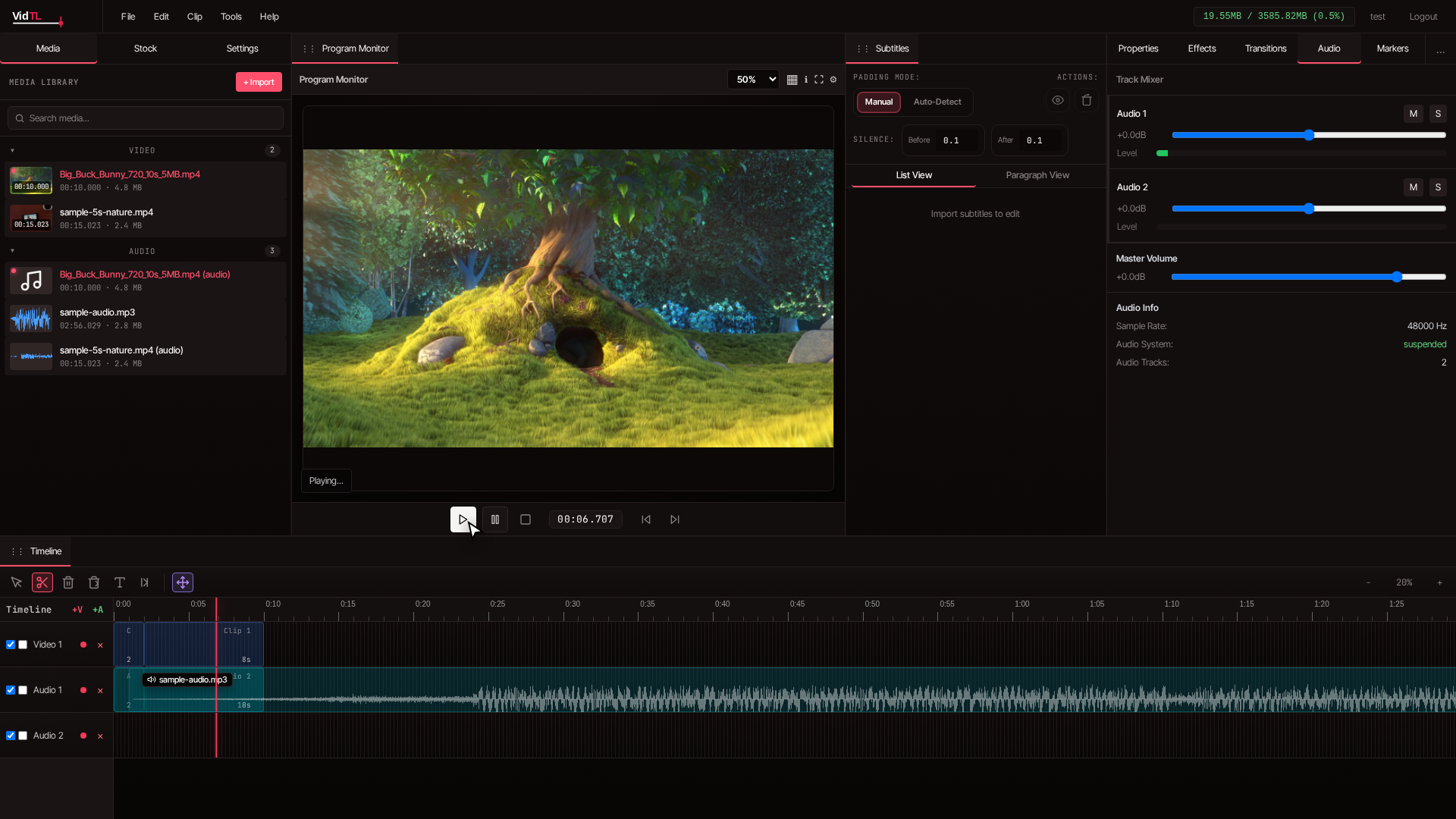The image size is (1456, 819).
Task: Click the Import button
Action: tap(259, 82)
